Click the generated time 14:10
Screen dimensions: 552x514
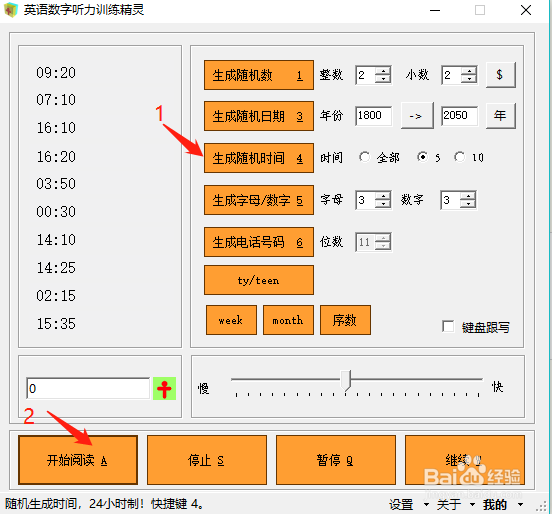point(56,240)
